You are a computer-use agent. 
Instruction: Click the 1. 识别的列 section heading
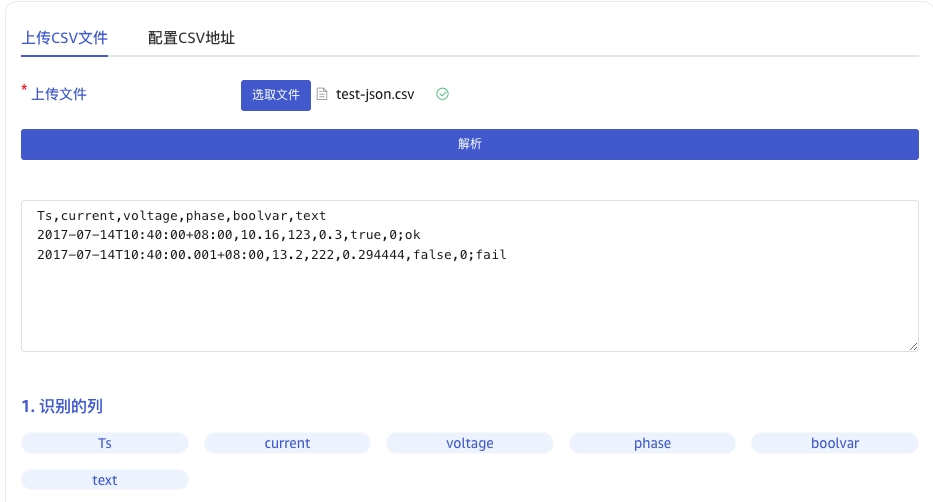[62, 406]
